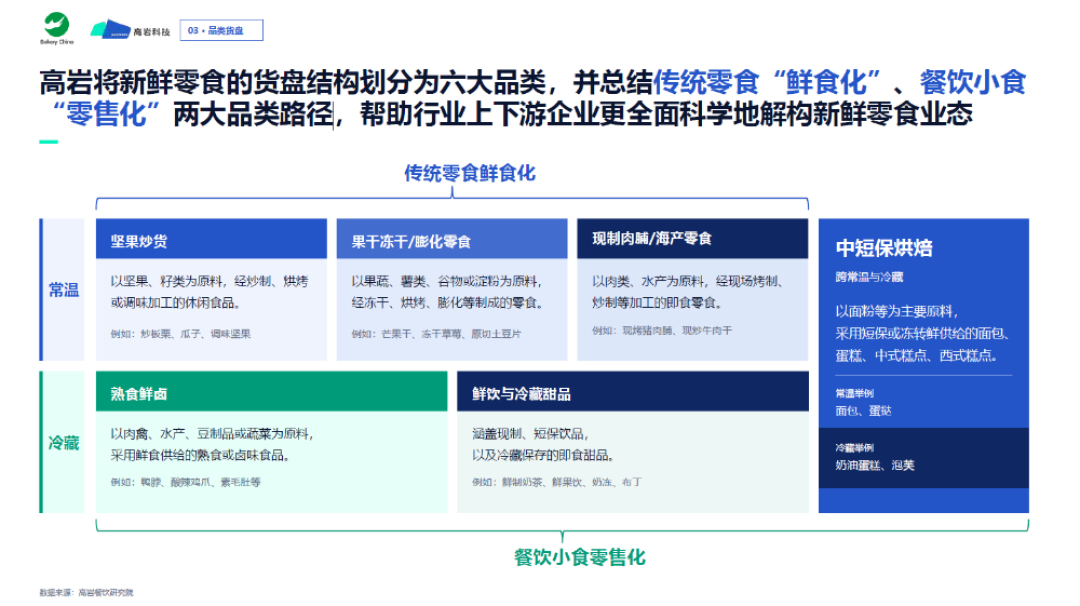Screen dimensions: 1080x606
Task: Click '采用鲜食供给的熟食或卤味食品' line
Action: (x=200, y=456)
